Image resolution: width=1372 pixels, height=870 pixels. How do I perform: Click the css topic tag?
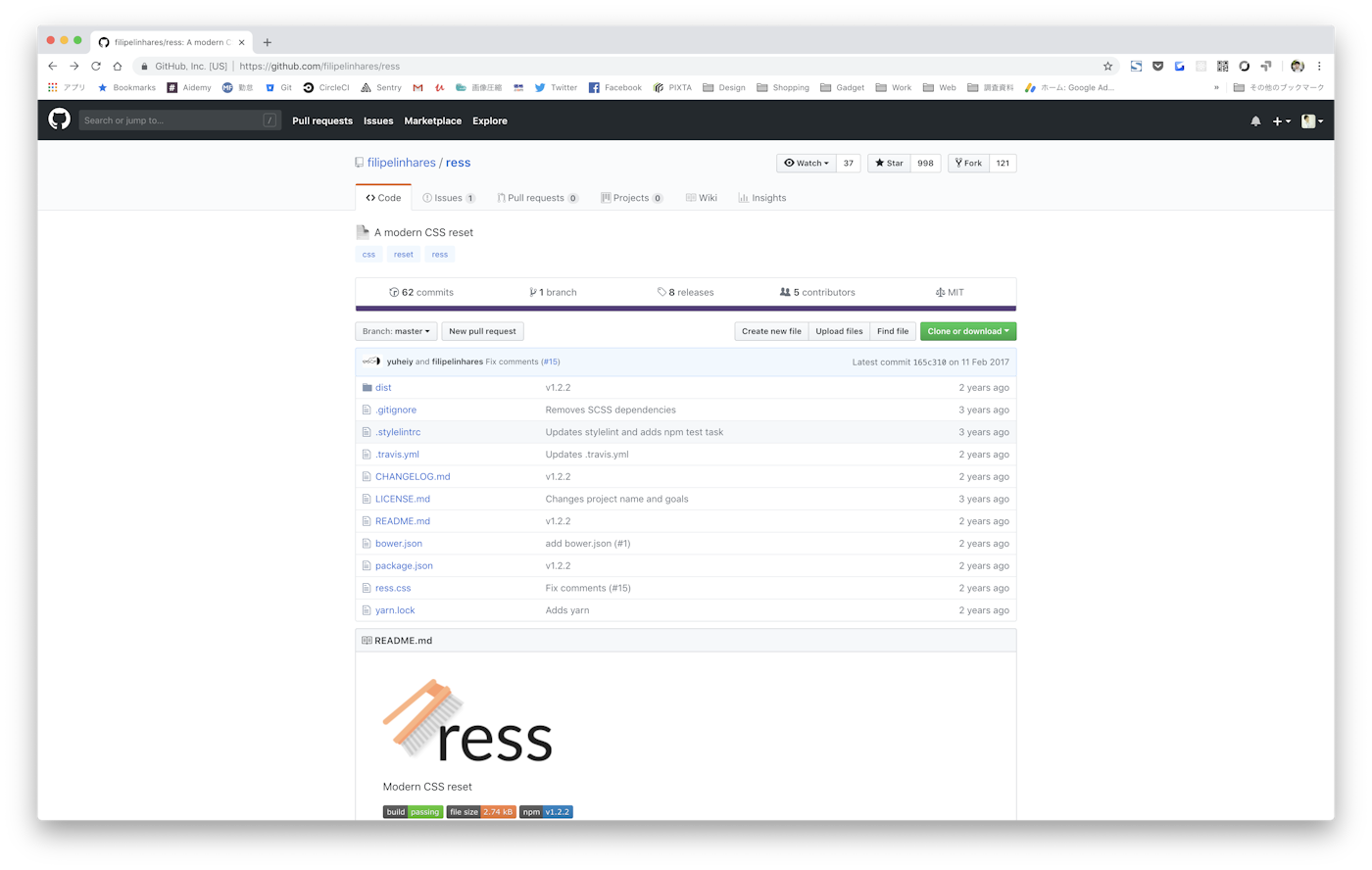click(368, 255)
